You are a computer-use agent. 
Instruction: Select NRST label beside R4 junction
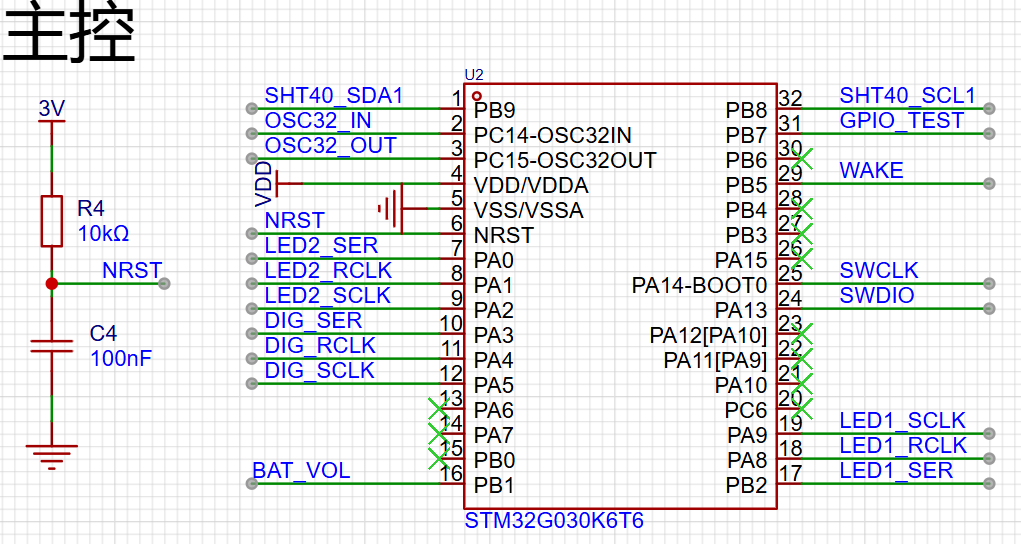(132, 270)
